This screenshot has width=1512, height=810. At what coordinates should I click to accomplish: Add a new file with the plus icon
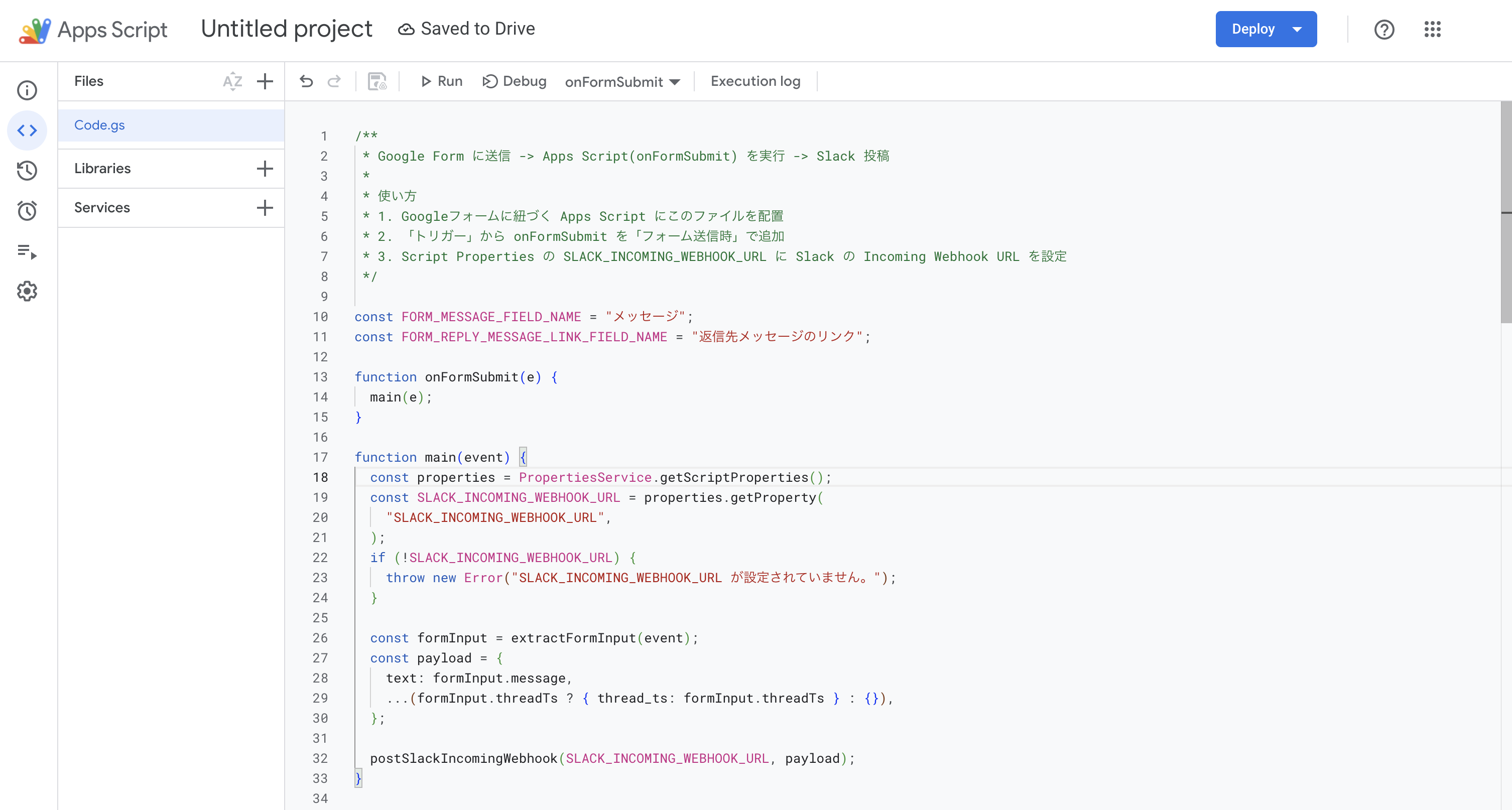click(265, 82)
